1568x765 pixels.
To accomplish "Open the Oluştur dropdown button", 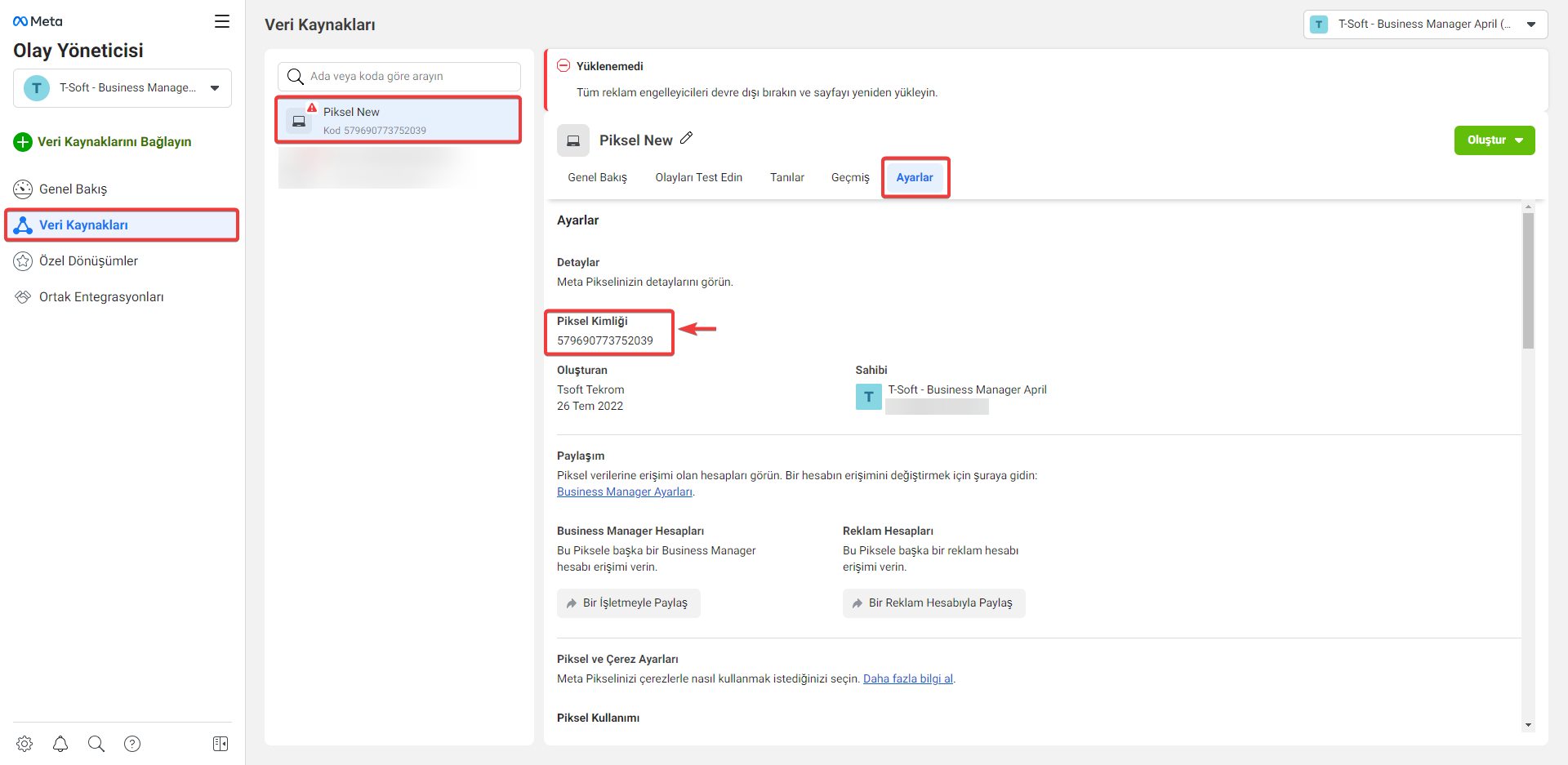I will pyautogui.click(x=1494, y=140).
